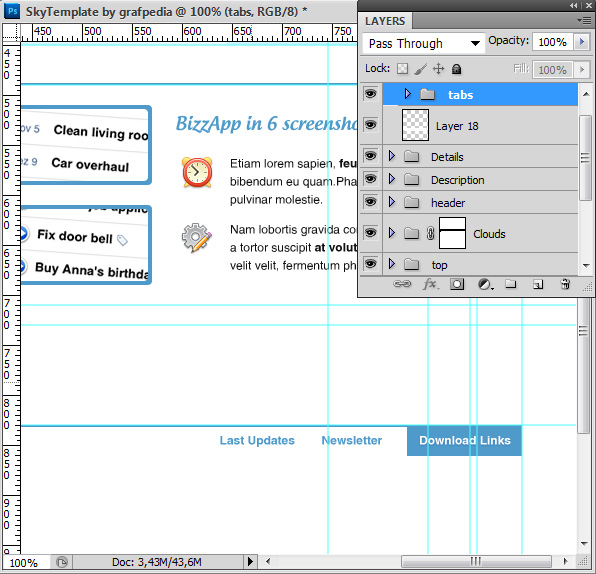Select the Description layer group row
596x574 pixels.
(x=480, y=179)
